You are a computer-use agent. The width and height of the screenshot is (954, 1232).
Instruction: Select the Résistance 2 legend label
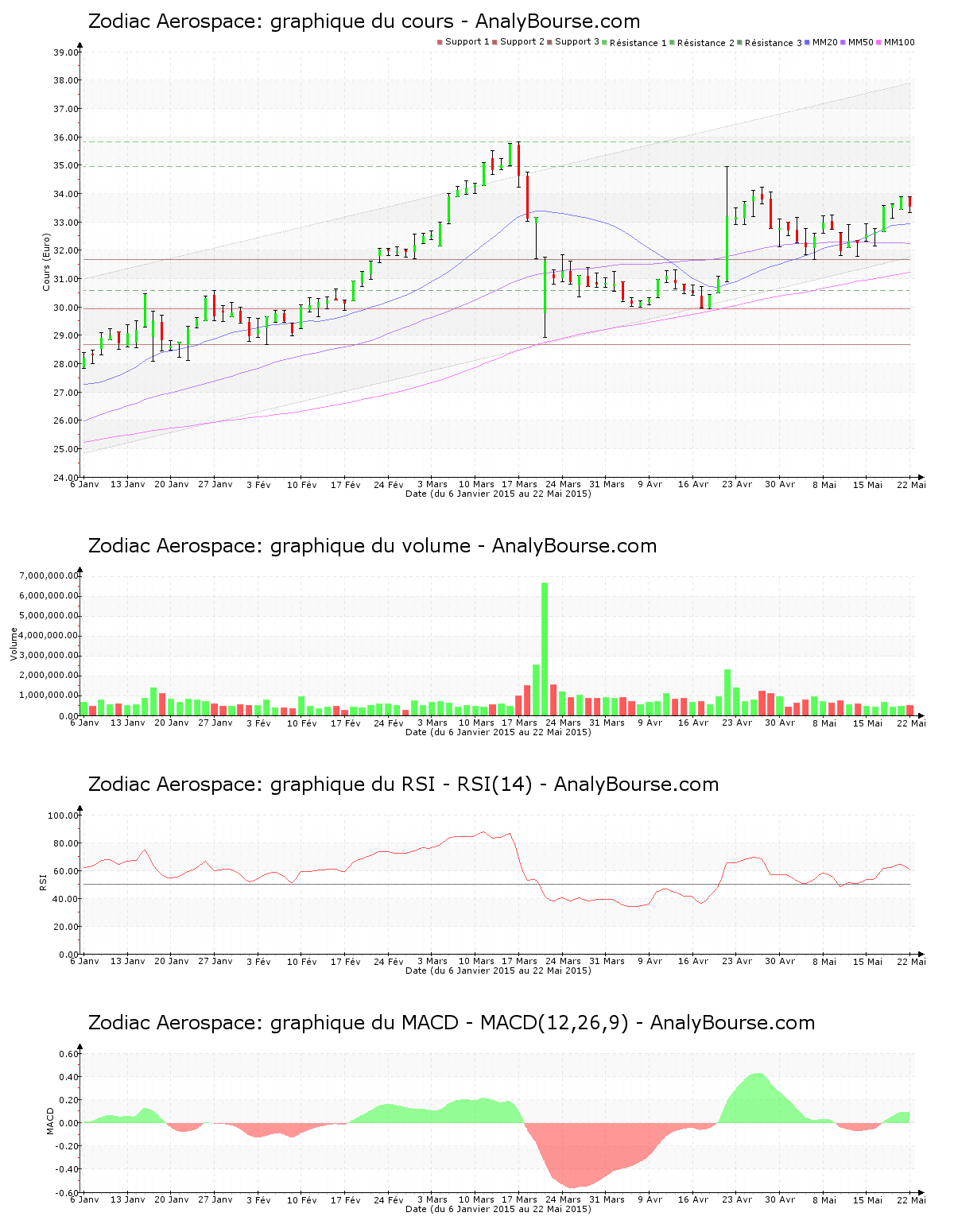pyautogui.click(x=706, y=43)
